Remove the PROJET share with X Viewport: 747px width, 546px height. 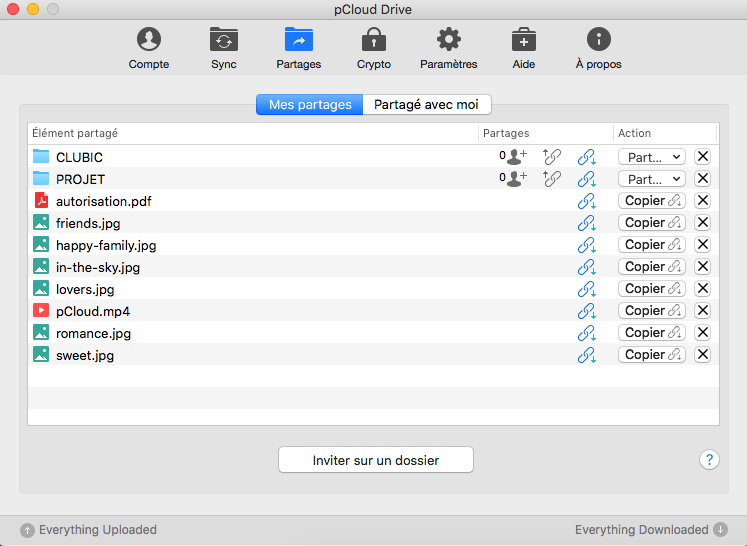[x=703, y=178]
